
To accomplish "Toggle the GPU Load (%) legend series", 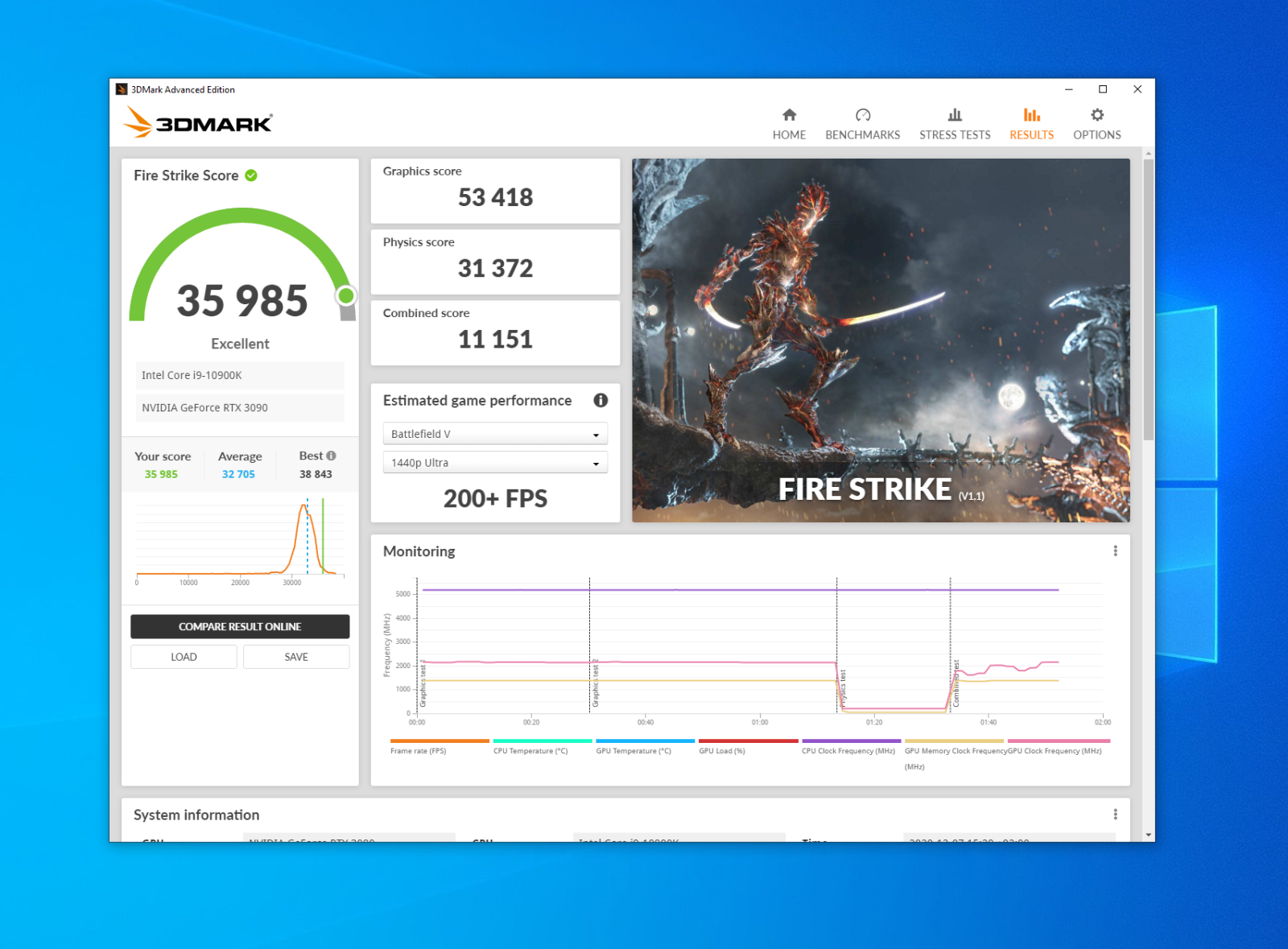I will (748, 747).
